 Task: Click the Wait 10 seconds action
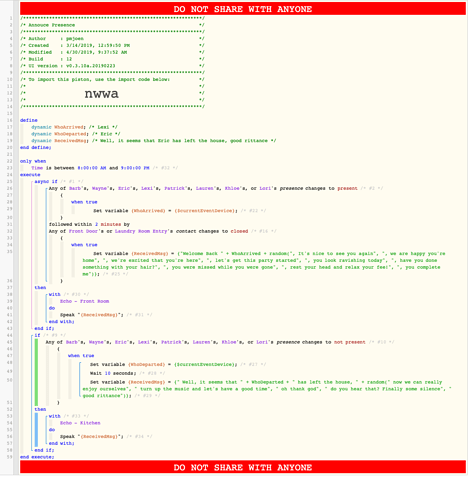[113, 373]
